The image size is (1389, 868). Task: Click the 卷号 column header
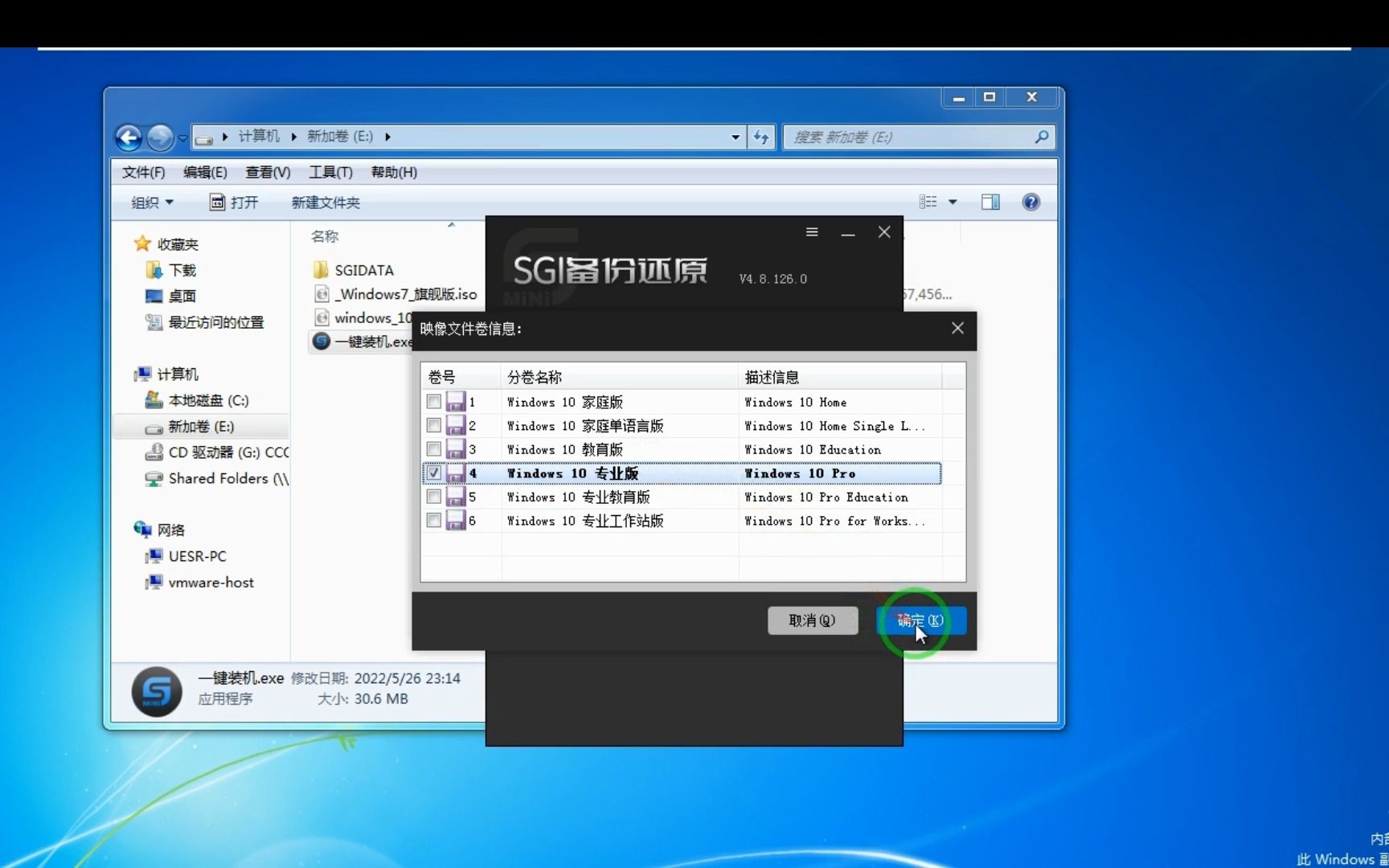(x=461, y=377)
